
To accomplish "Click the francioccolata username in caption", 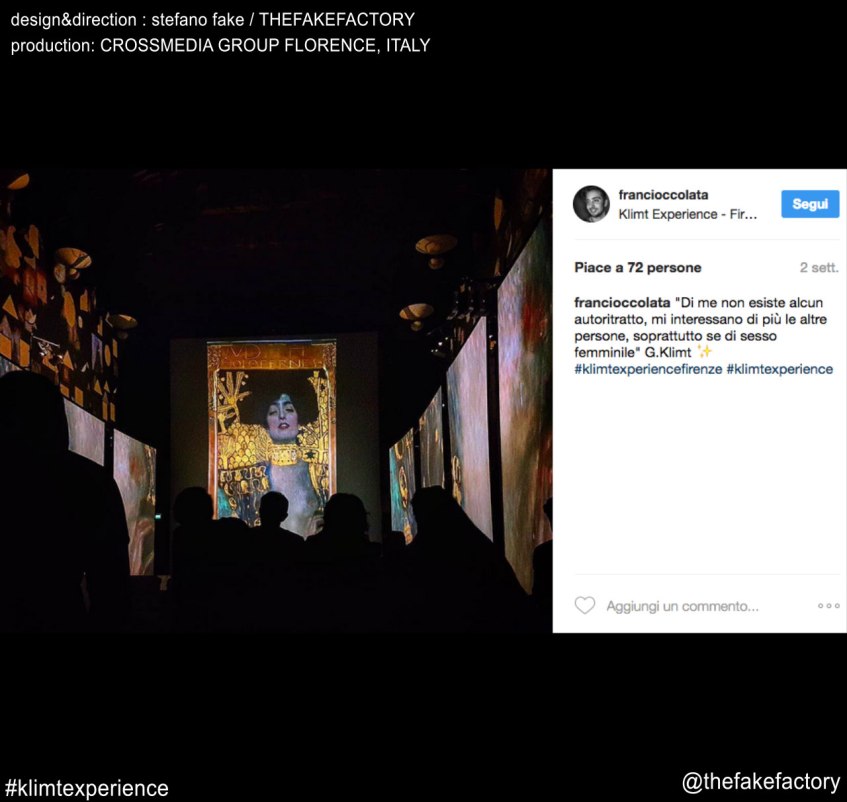I will point(622,302).
